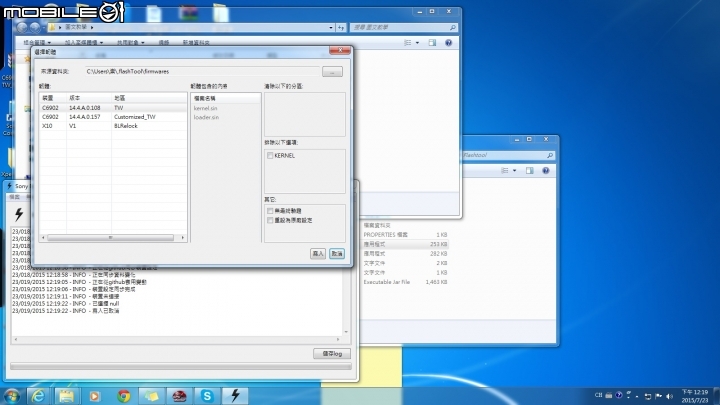The width and height of the screenshot is (720, 405).
Task: Show hidden tray icons arrow
Action: point(637,396)
